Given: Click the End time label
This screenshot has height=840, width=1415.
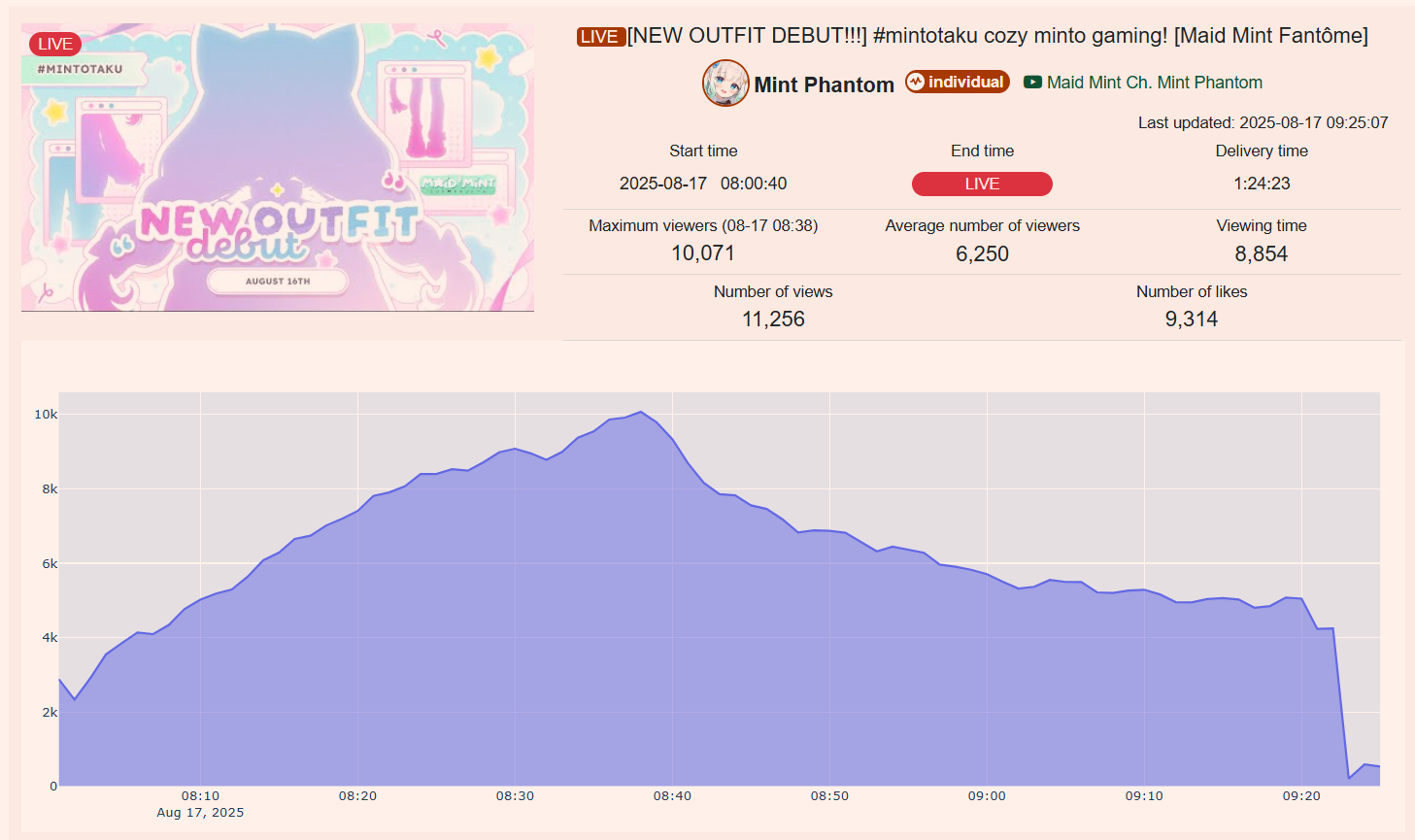Looking at the screenshot, I should (x=982, y=151).
